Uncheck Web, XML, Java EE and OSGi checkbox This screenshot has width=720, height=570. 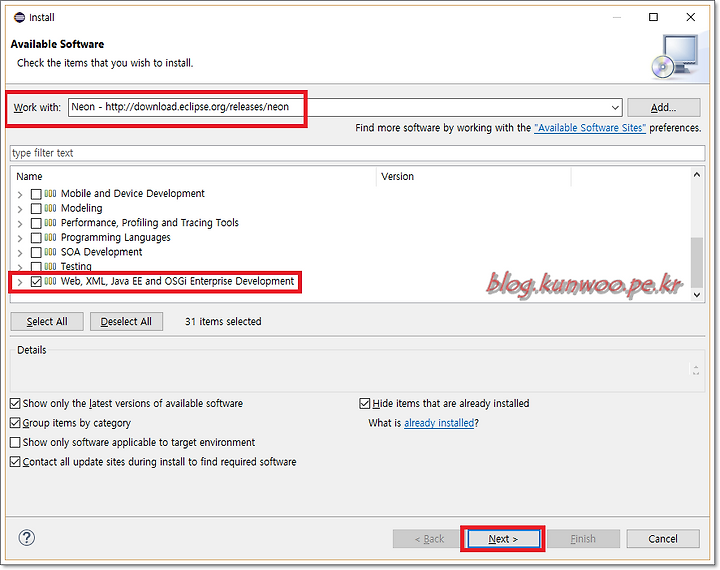tap(36, 281)
